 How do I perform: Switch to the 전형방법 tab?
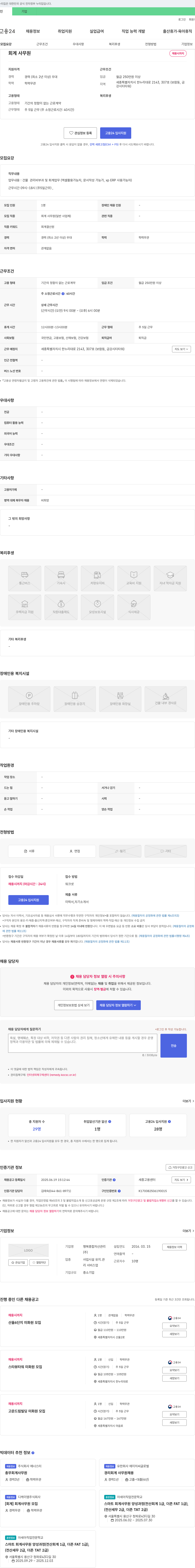pos(151,44)
